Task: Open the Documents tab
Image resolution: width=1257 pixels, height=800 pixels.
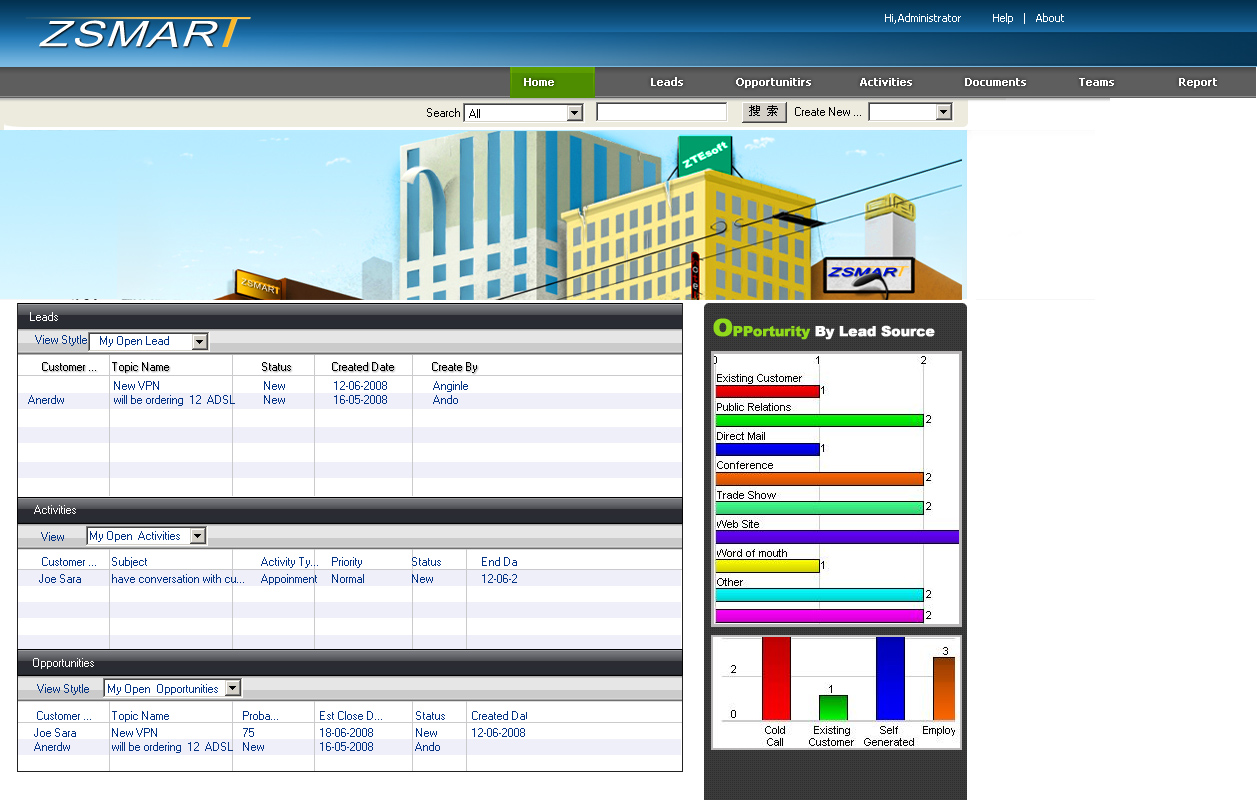Action: [x=995, y=82]
